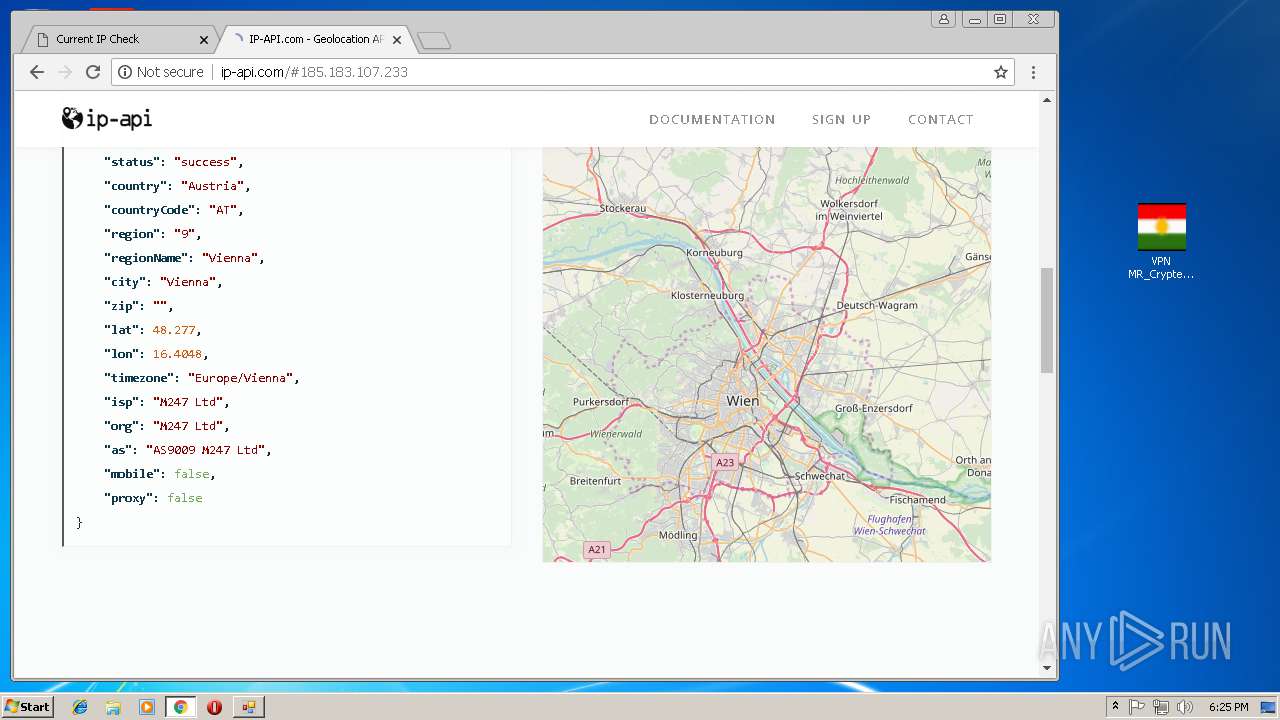Switch to the Current IP Check tab
This screenshot has height=720, width=1280.
coord(120,39)
